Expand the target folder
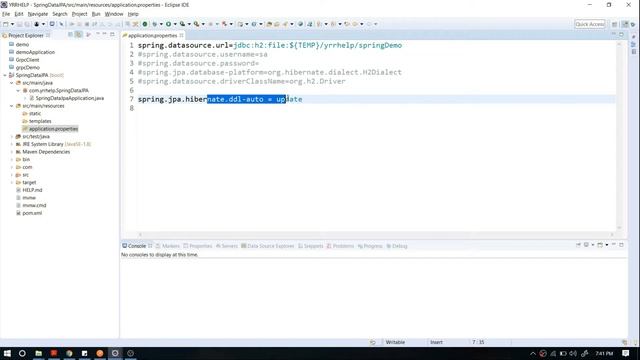This screenshot has width=640, height=360. tap(12, 182)
